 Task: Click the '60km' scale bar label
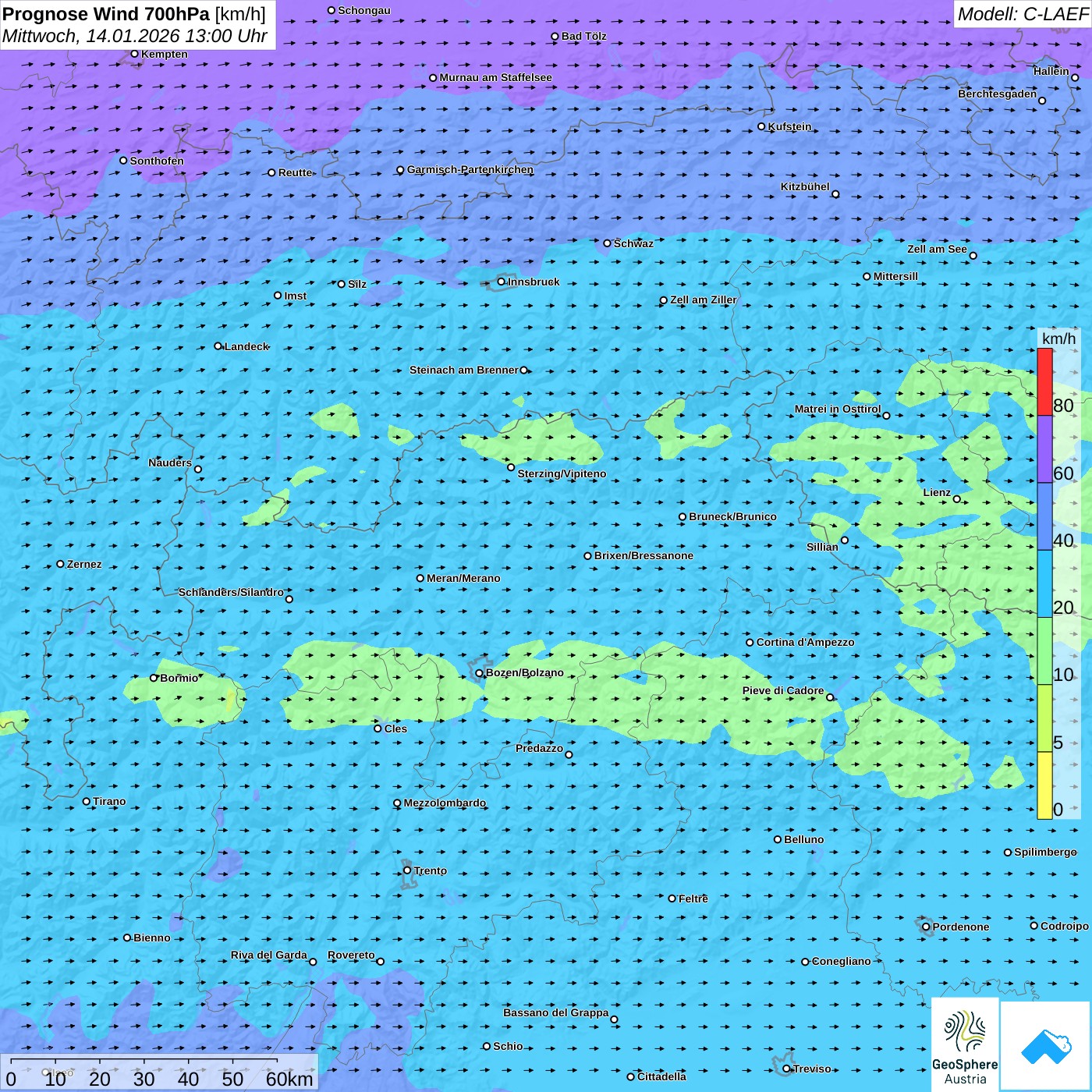289,1079
